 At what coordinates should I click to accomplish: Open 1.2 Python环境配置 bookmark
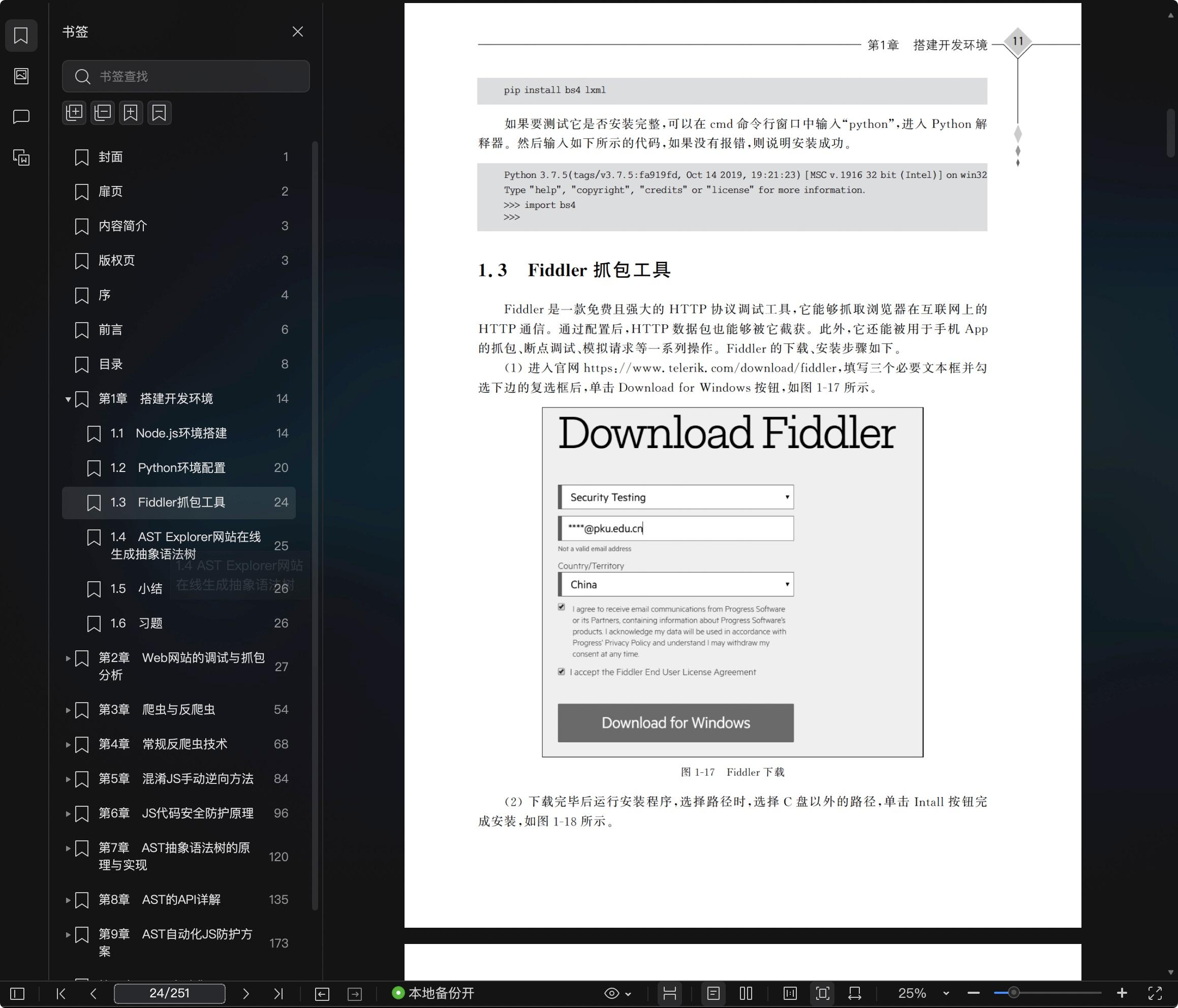[x=178, y=468]
